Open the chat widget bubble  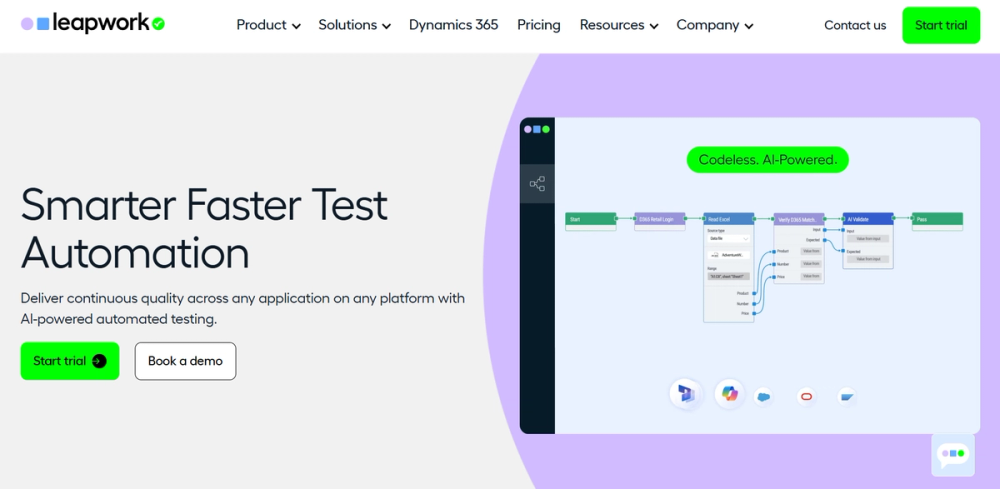coord(953,455)
